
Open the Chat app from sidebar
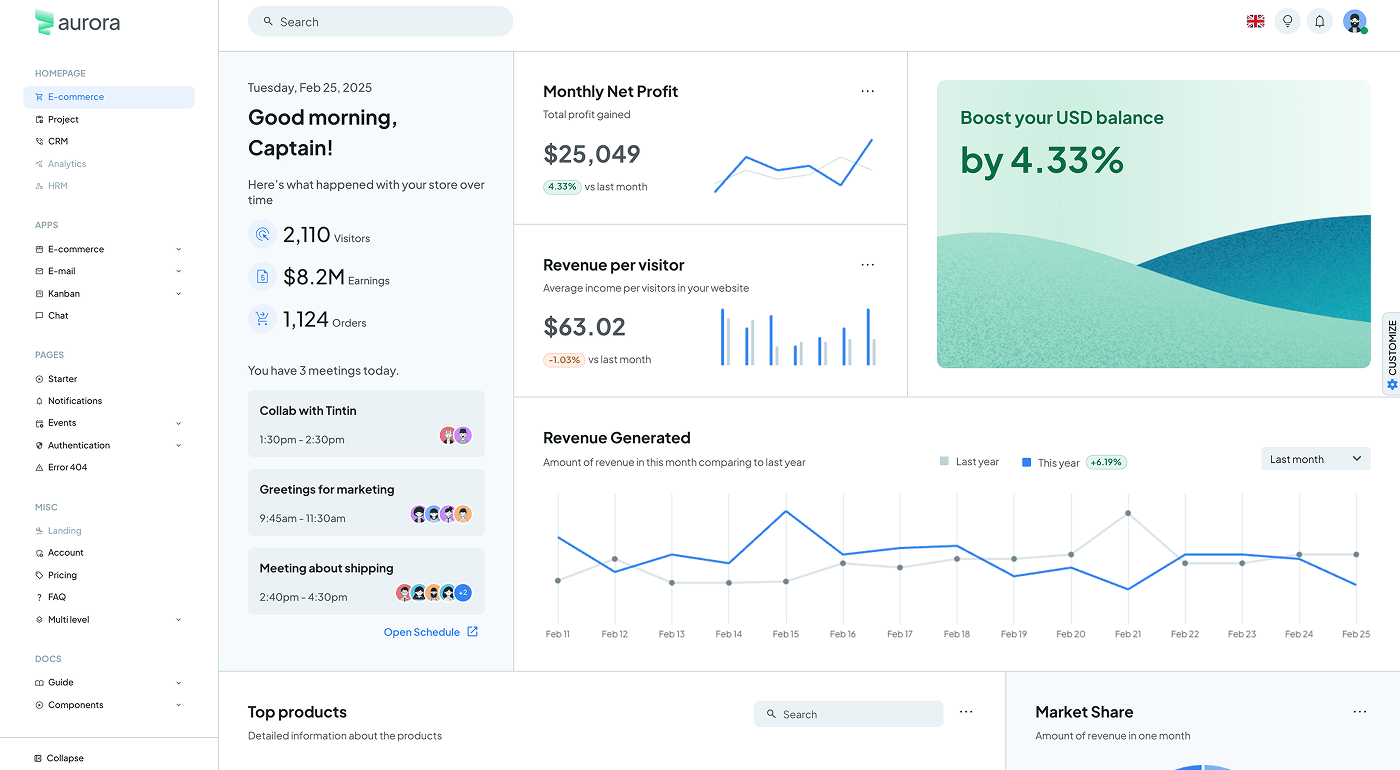click(57, 315)
